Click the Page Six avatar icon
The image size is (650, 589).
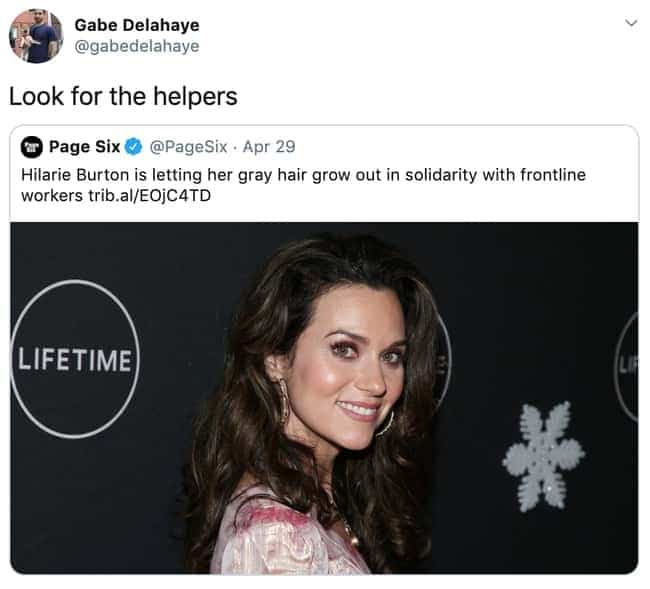point(32,147)
